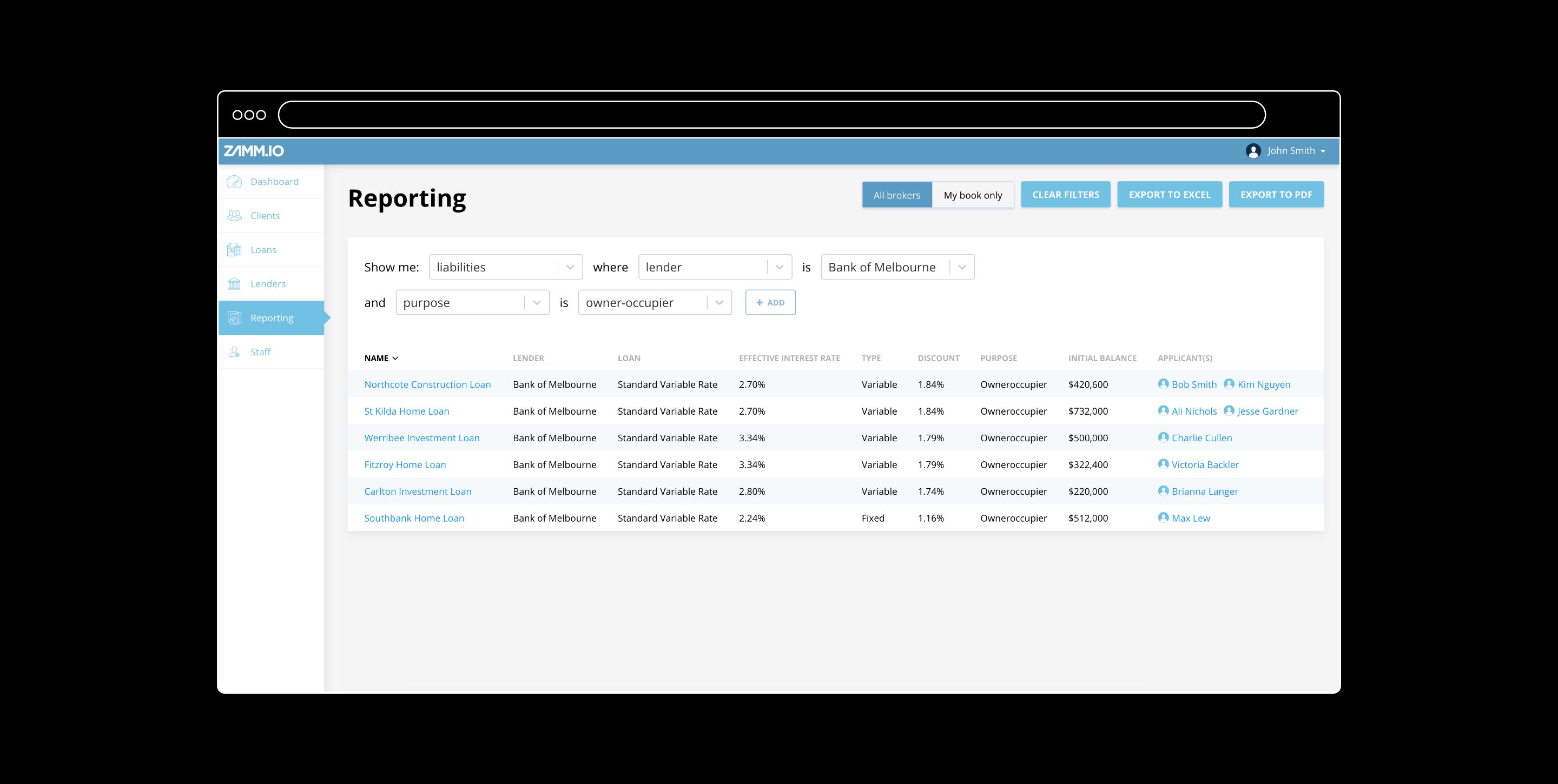Open Fitzroy Home Loan link
1558x784 pixels.
405,464
